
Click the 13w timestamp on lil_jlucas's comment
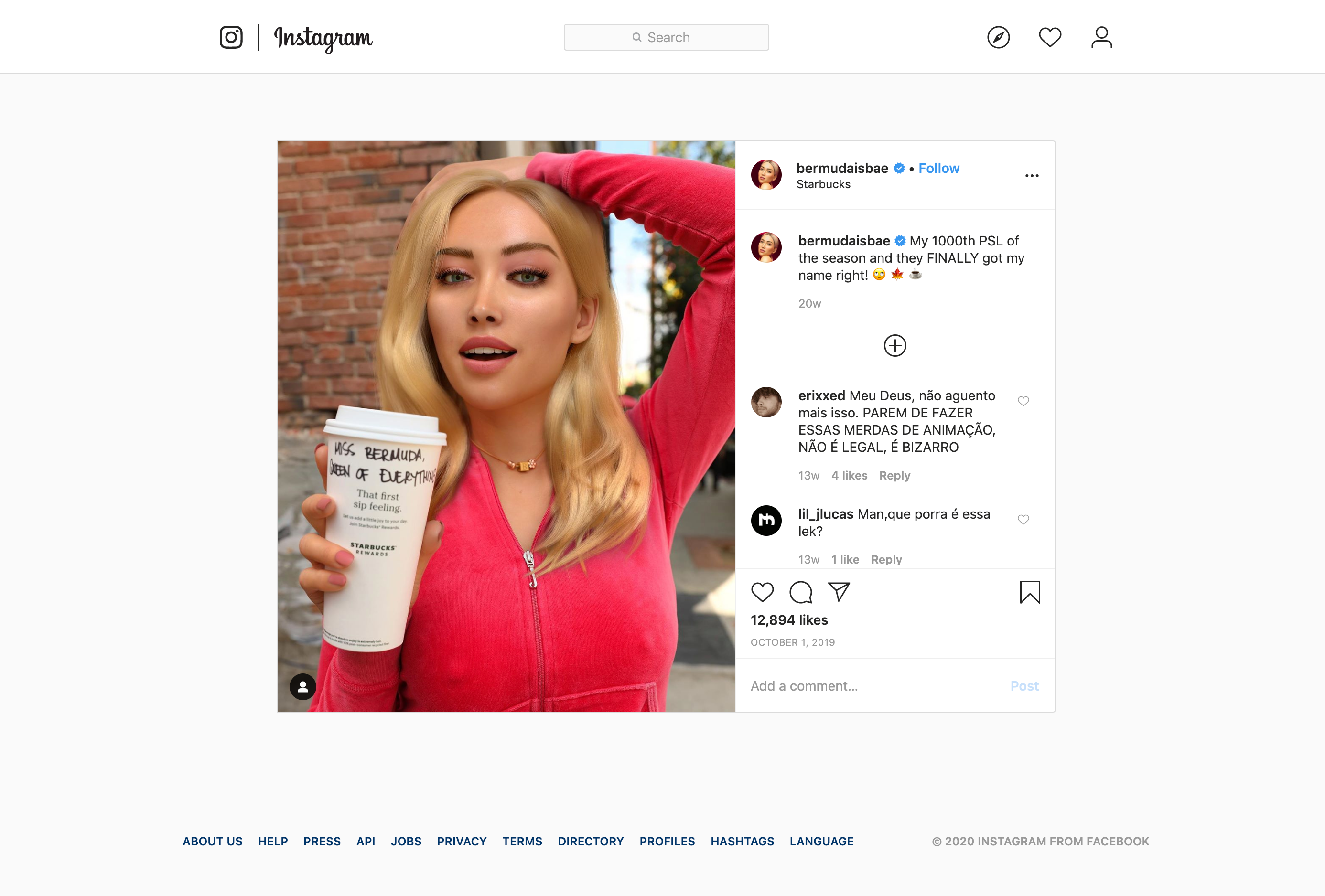pos(808,560)
